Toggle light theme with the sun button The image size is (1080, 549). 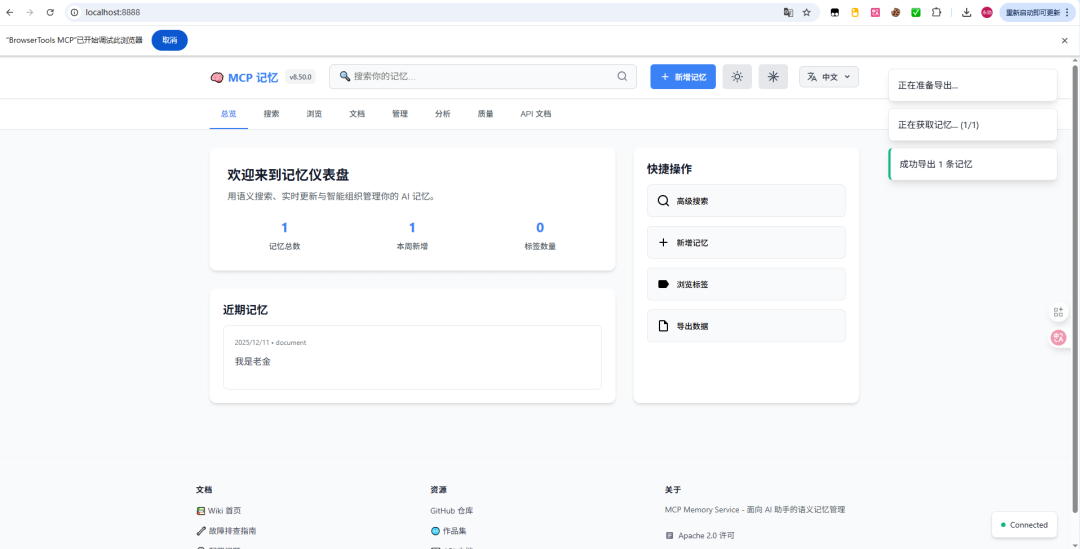click(x=737, y=77)
